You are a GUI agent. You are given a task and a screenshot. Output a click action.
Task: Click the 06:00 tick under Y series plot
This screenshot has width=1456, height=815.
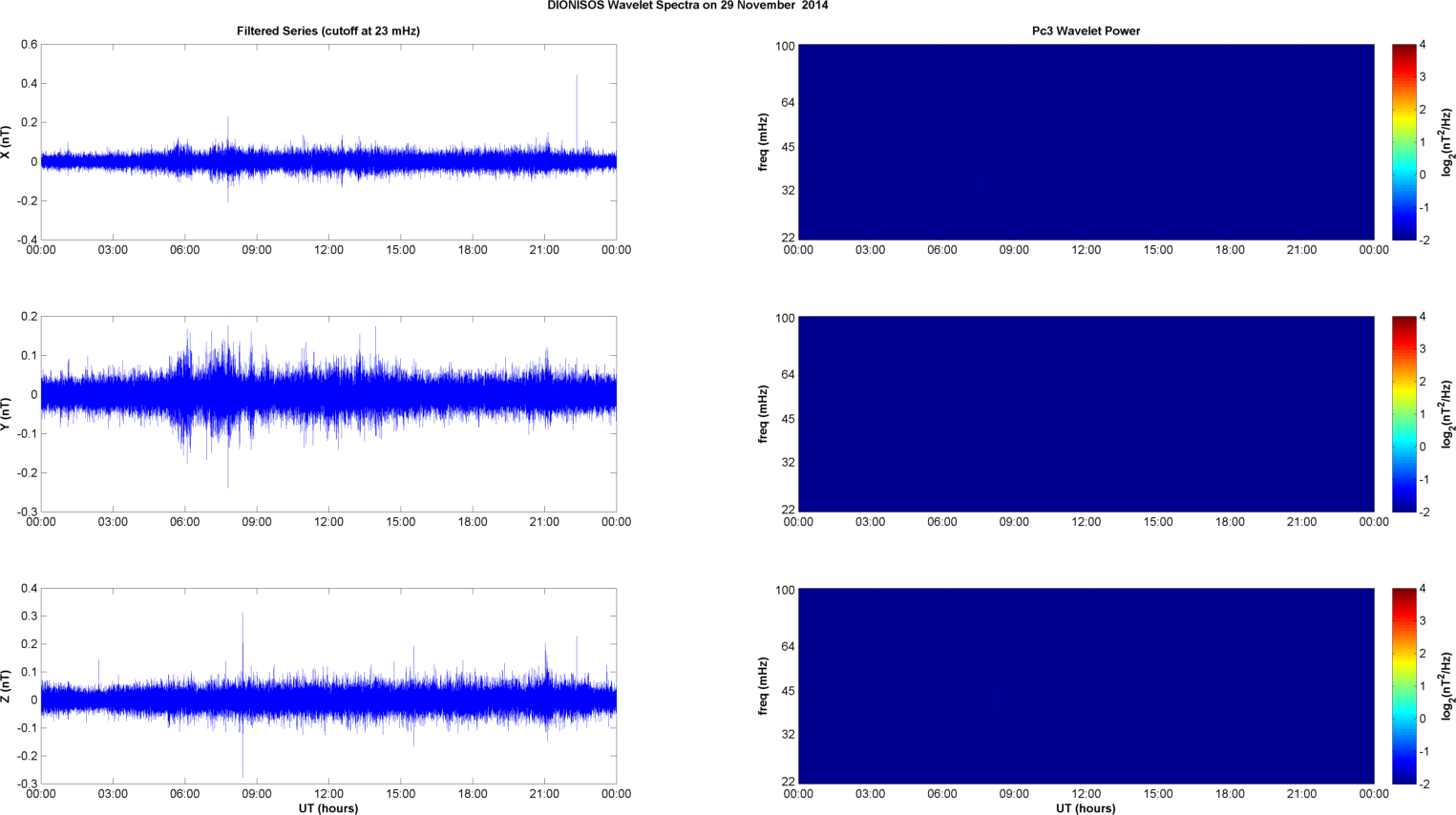(x=185, y=522)
